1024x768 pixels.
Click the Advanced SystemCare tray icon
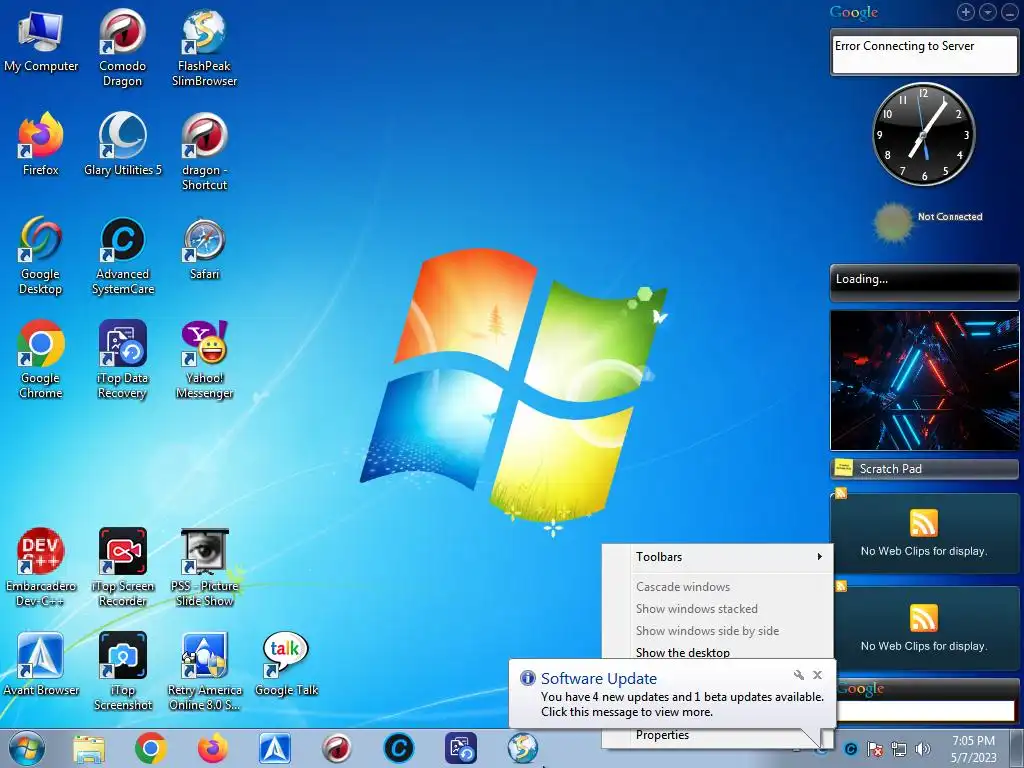851,749
